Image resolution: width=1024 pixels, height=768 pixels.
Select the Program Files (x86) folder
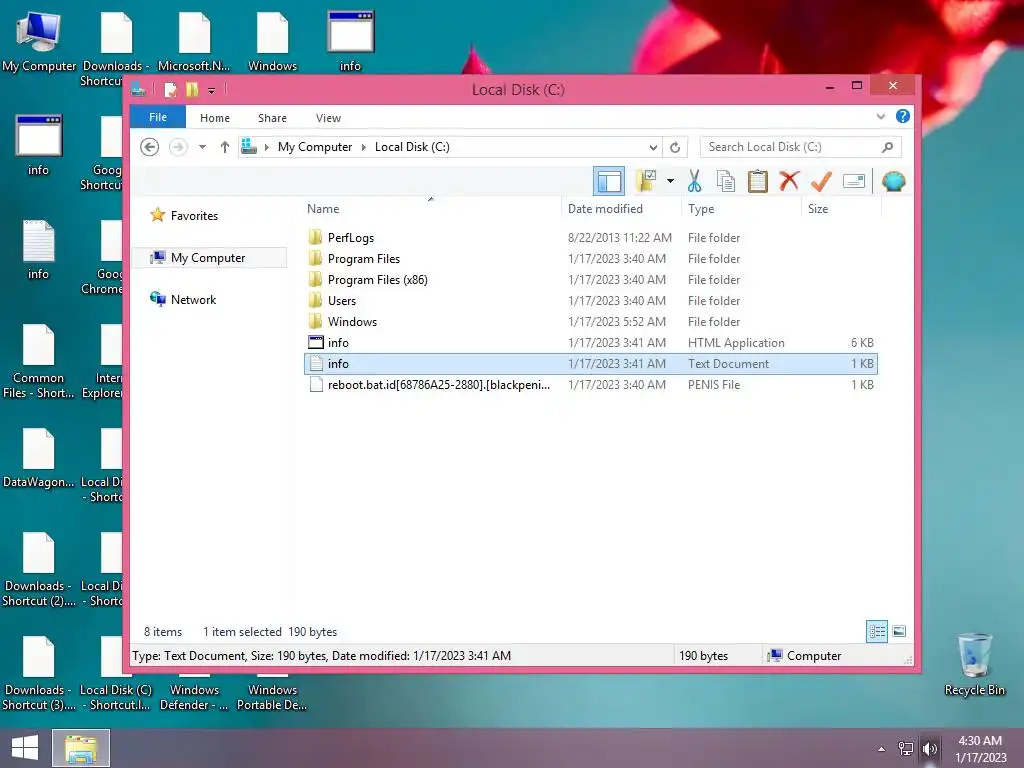click(x=590, y=280)
